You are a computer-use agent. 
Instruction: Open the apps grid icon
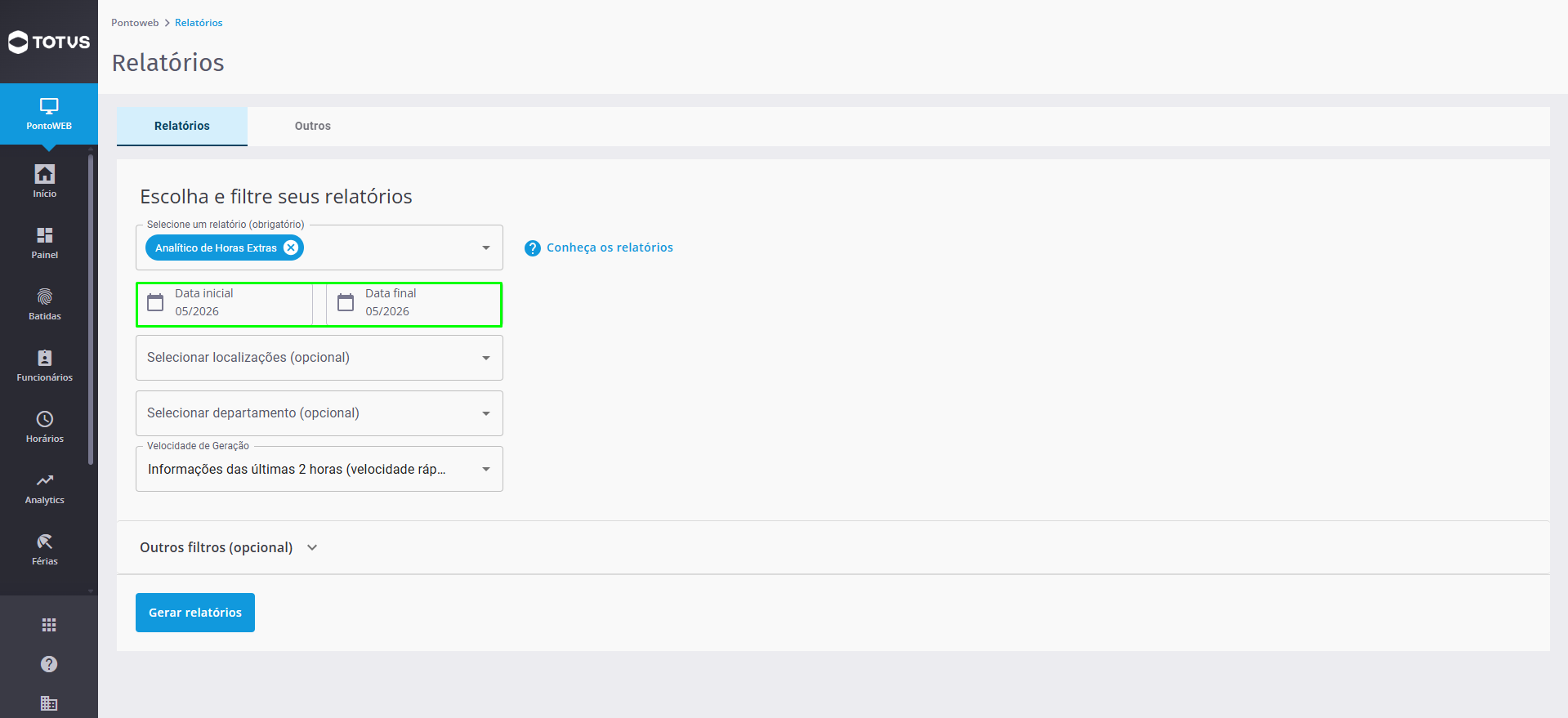point(49,625)
